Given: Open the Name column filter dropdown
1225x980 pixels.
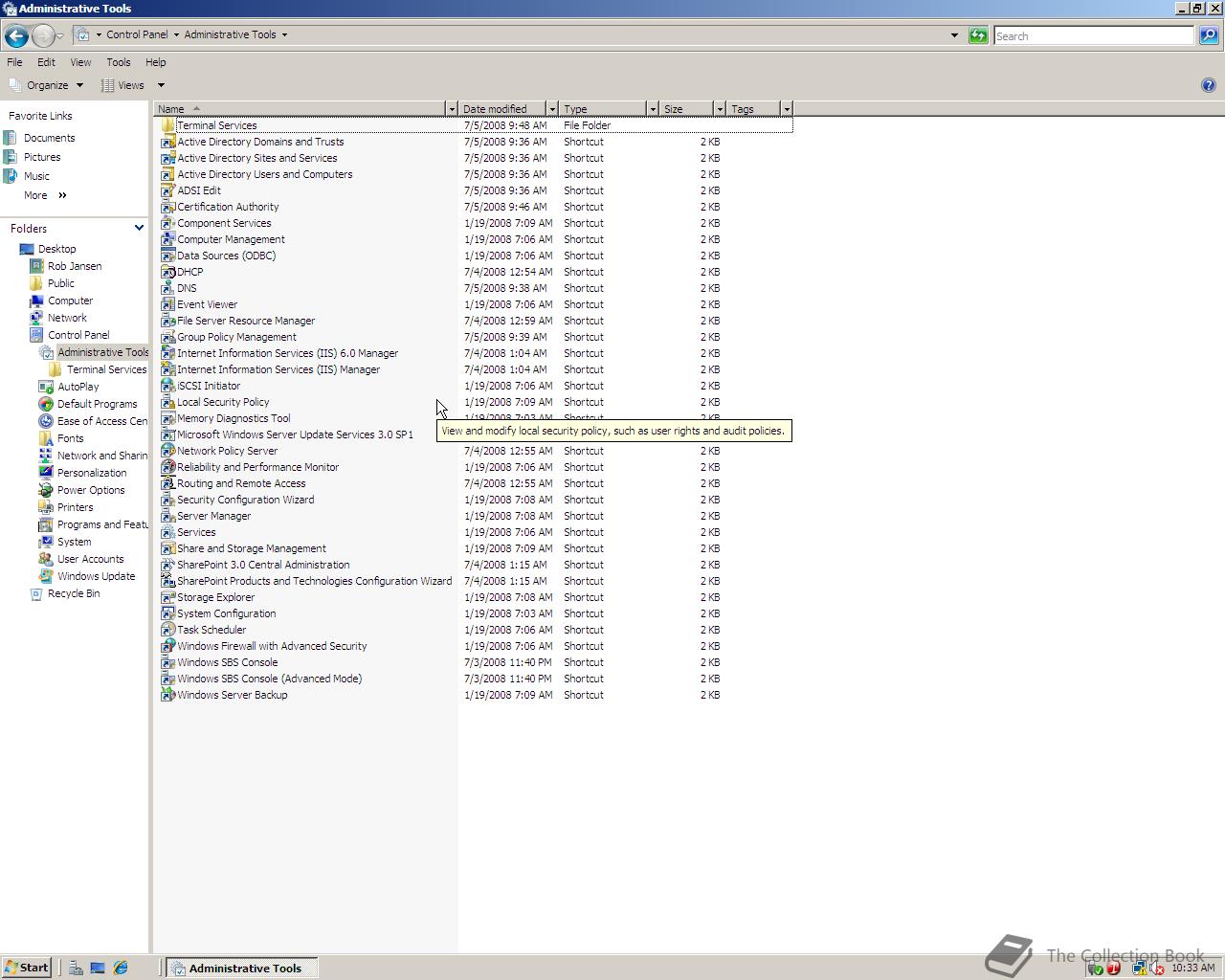Looking at the screenshot, I should point(452,109).
